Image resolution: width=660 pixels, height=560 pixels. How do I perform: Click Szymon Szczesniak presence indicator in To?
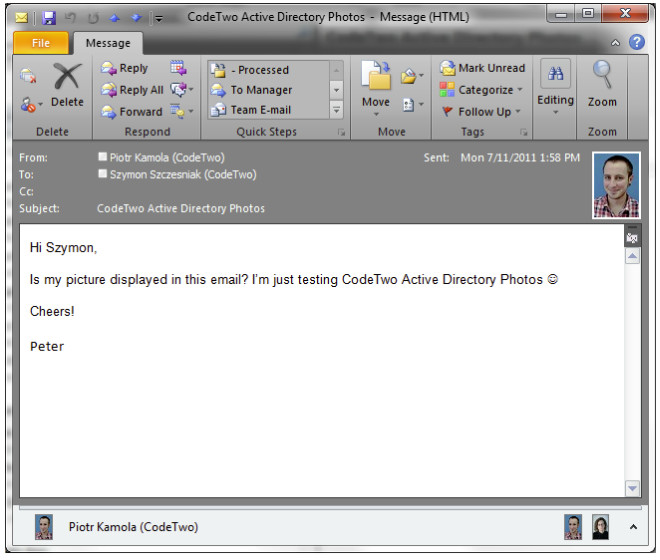[x=102, y=173]
